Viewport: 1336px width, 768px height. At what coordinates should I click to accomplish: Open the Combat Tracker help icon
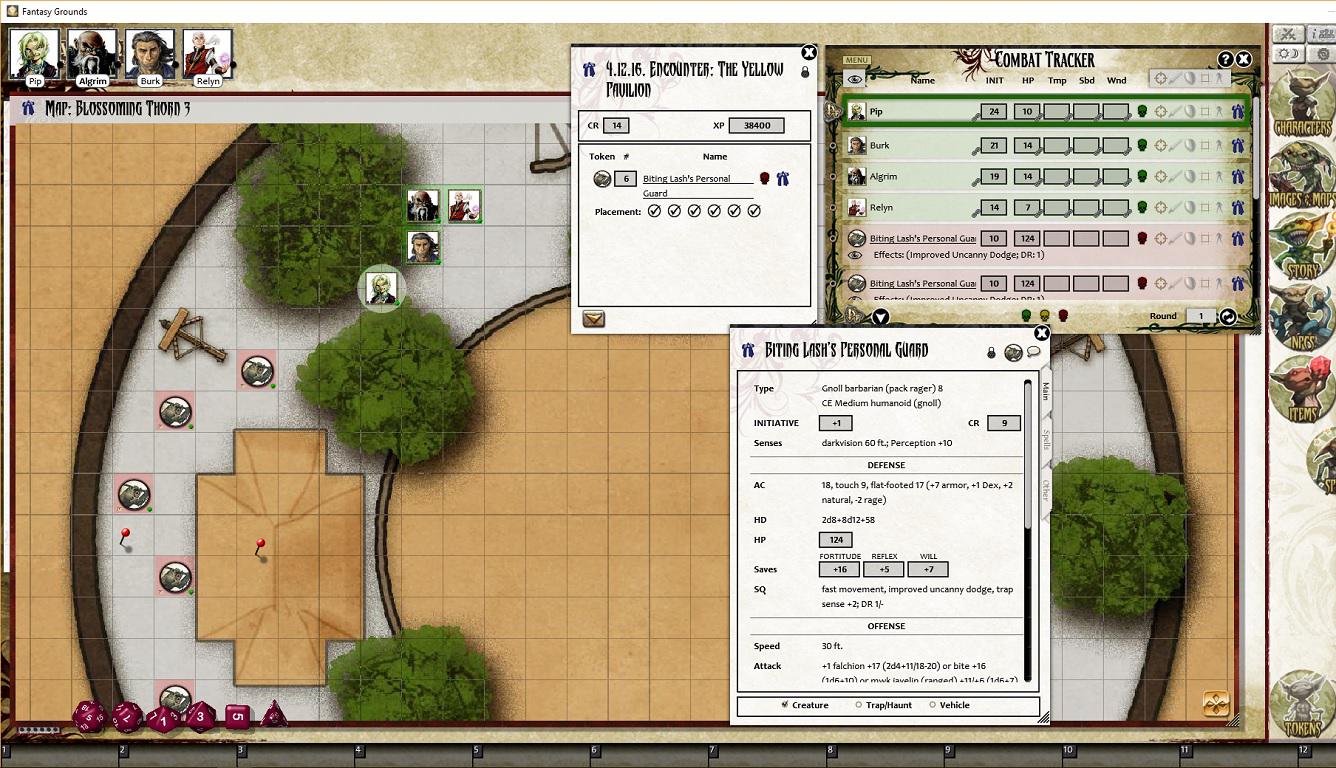(1226, 60)
